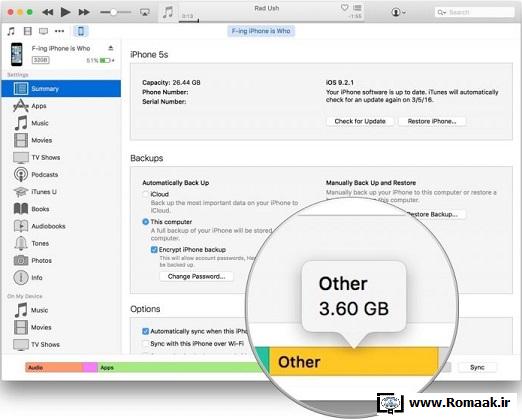Enable Sync with this iPhone over Wi-Fi
Screen dimensions: 522x420
point(145,344)
